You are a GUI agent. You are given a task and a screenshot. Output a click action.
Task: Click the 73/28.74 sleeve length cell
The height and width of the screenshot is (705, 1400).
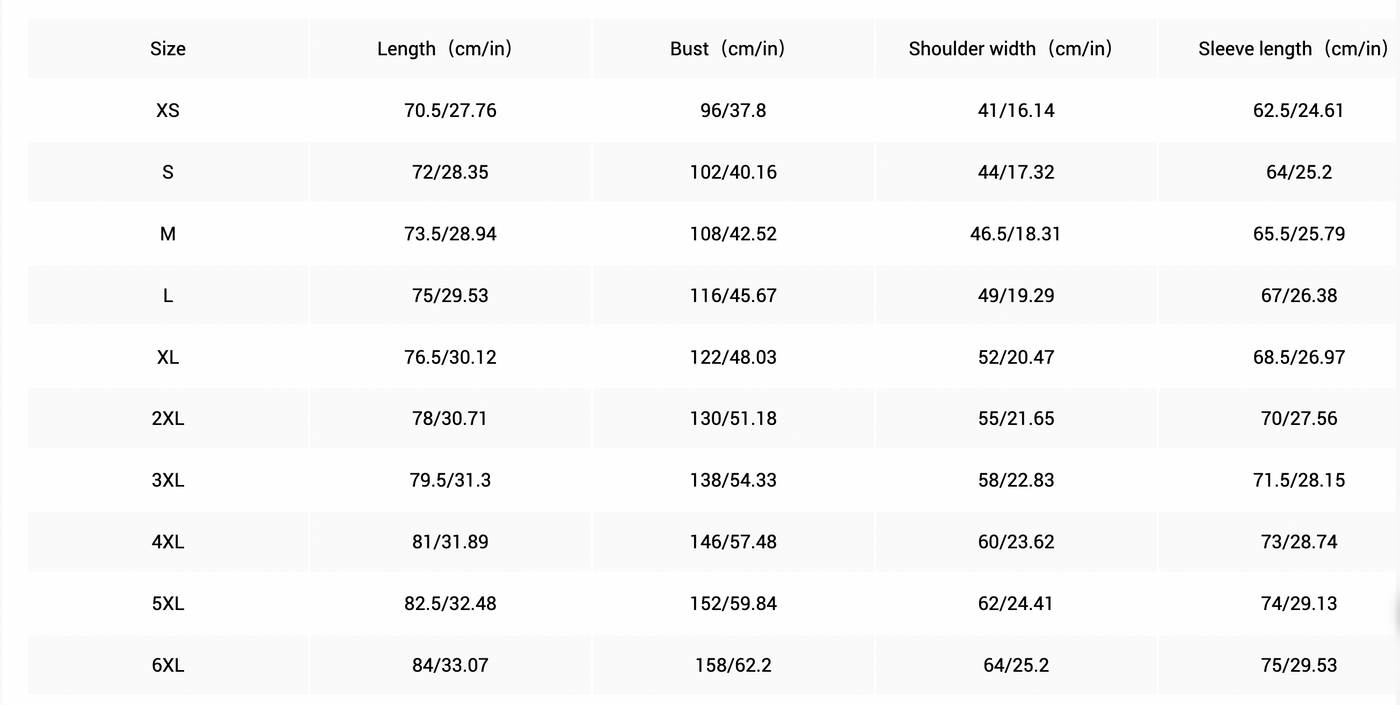click(x=1299, y=542)
